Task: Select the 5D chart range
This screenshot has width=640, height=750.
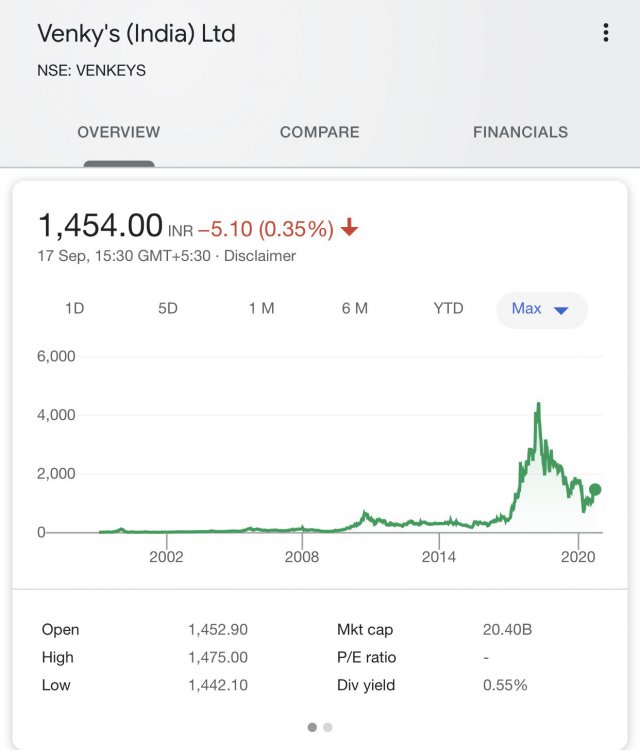Action: pyautogui.click(x=168, y=309)
